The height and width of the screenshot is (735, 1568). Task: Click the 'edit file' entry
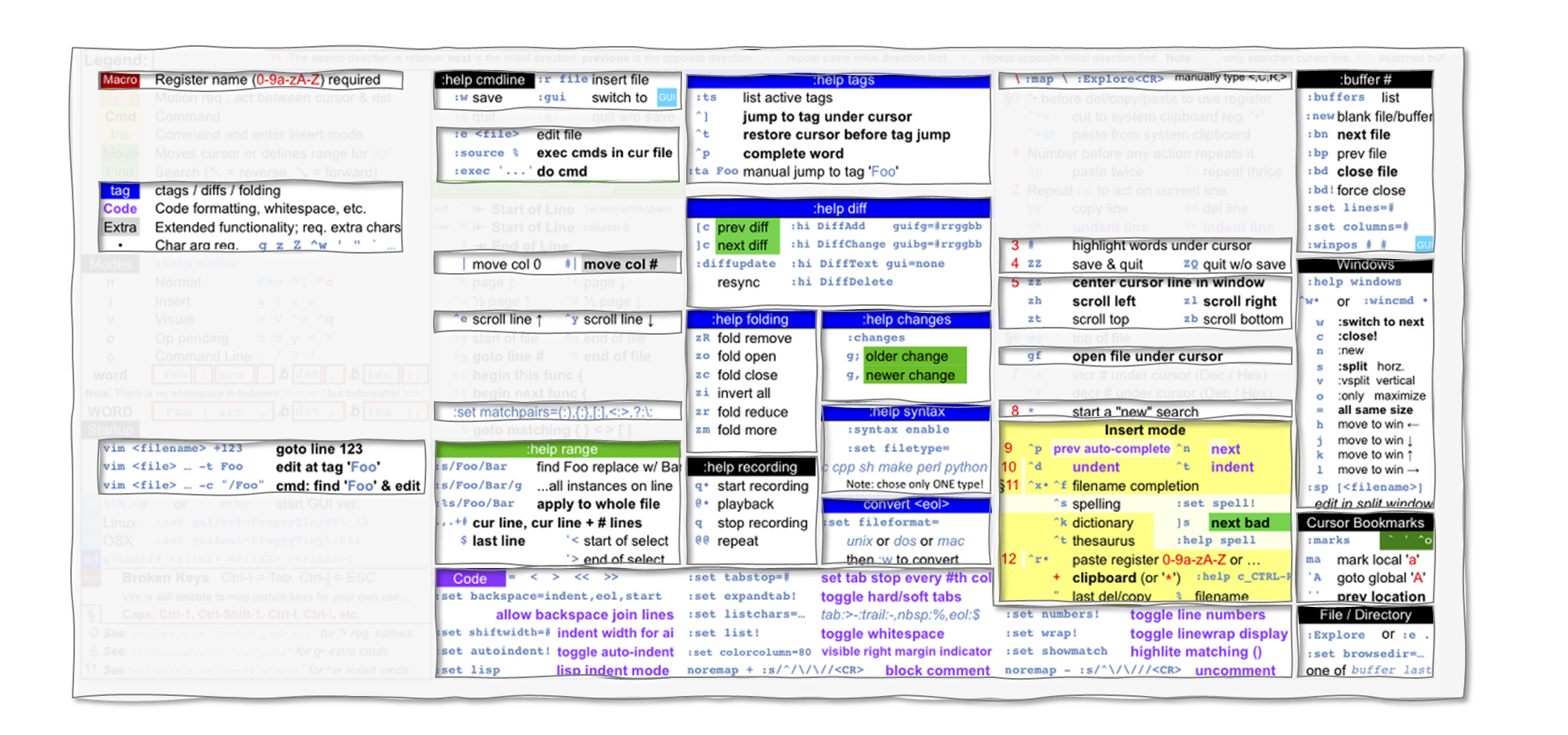tap(559, 135)
